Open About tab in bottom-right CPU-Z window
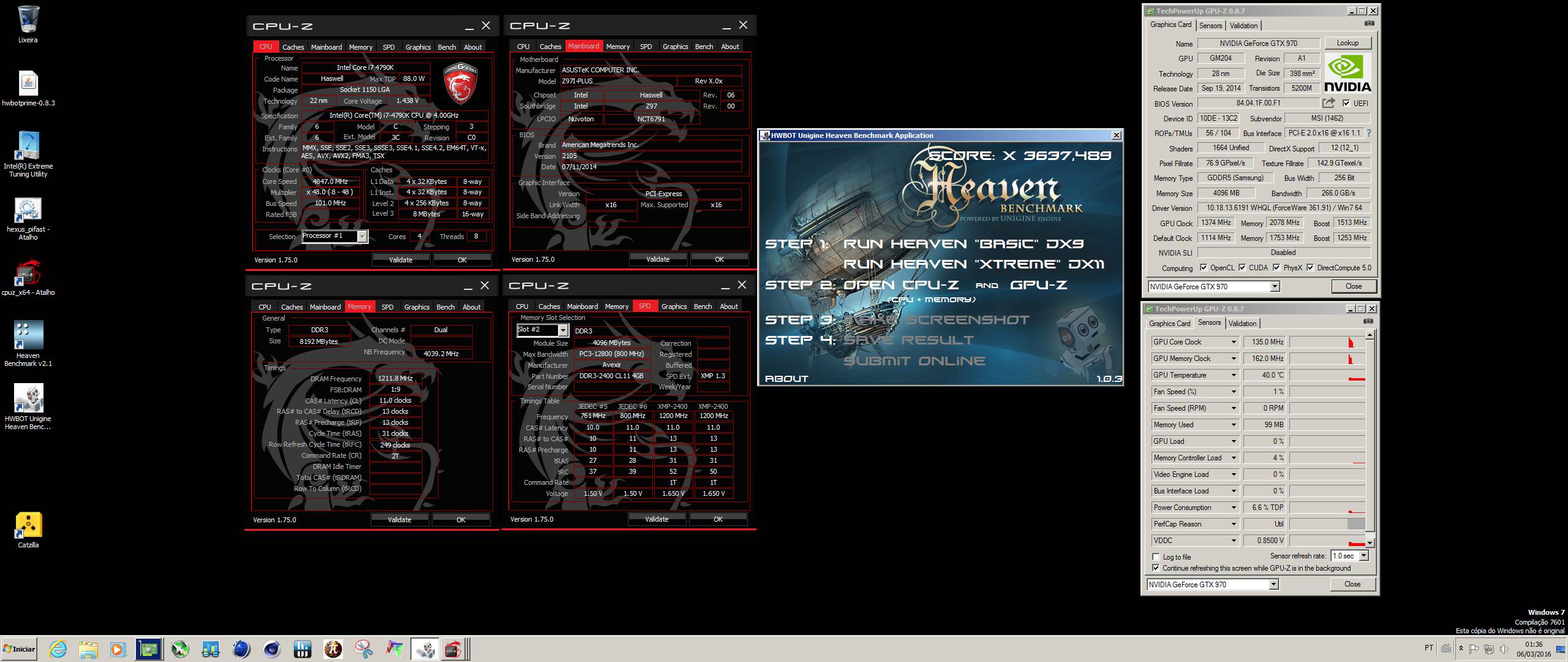The height and width of the screenshot is (662, 1568). (728, 306)
